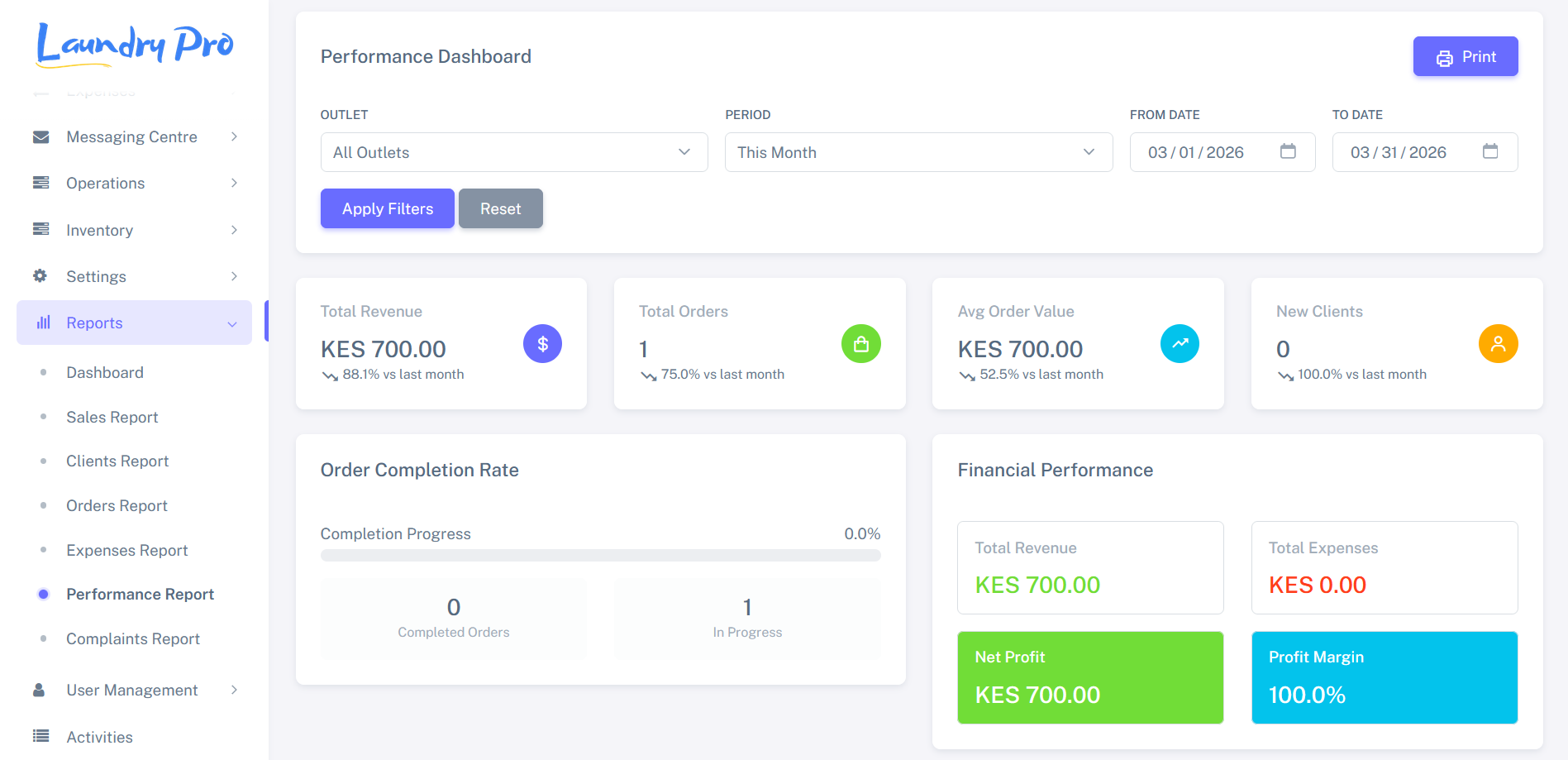The image size is (1568, 760).
Task: Click the Print button
Action: (x=1466, y=56)
